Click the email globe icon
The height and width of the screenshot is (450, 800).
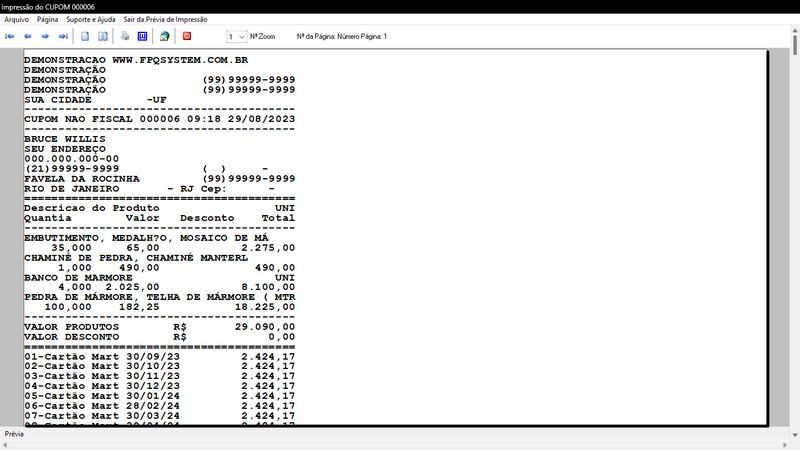click(164, 36)
